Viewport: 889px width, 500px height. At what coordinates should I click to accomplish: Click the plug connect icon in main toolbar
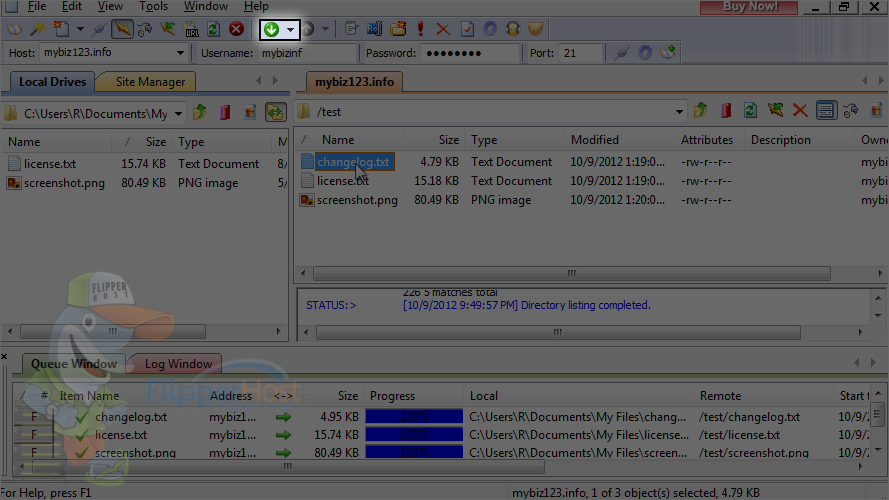click(x=99, y=29)
